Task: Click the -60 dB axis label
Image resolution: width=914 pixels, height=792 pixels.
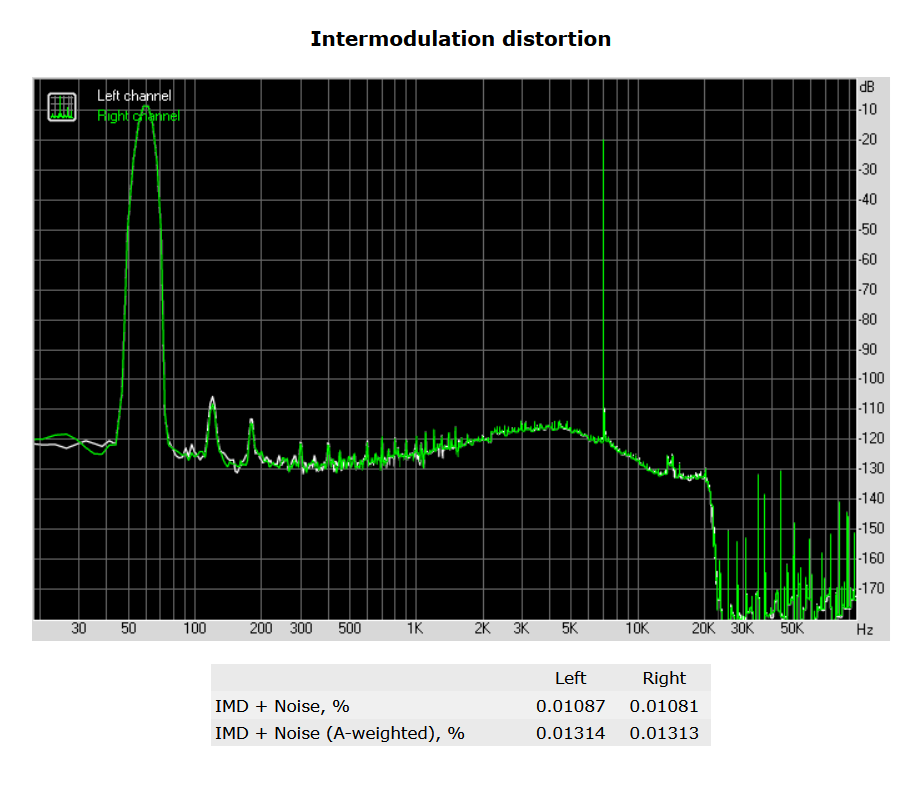Action: (x=867, y=259)
